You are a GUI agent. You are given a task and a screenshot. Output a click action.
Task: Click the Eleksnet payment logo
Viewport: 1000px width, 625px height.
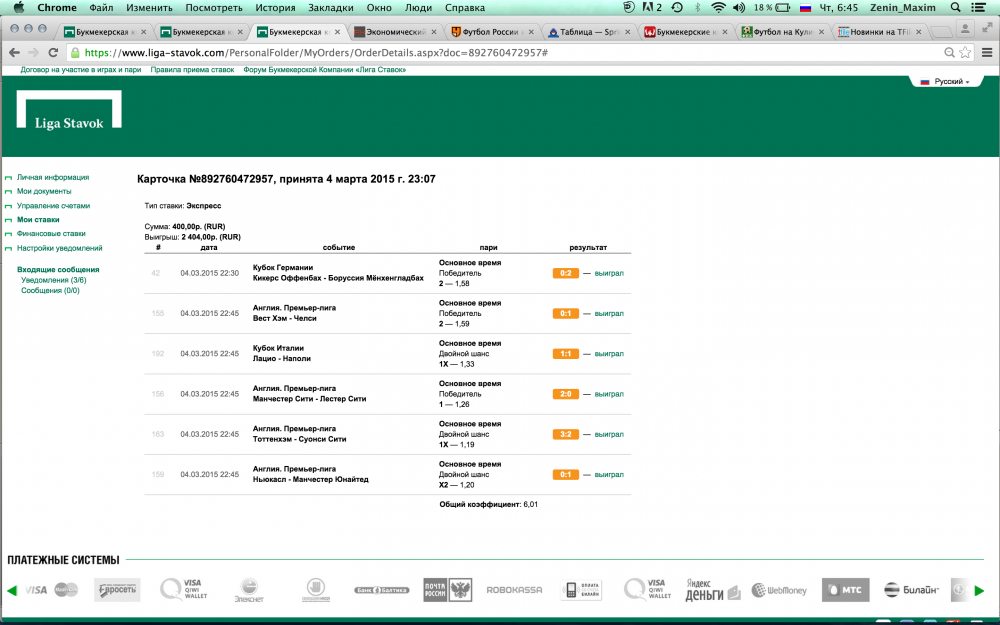coord(249,590)
